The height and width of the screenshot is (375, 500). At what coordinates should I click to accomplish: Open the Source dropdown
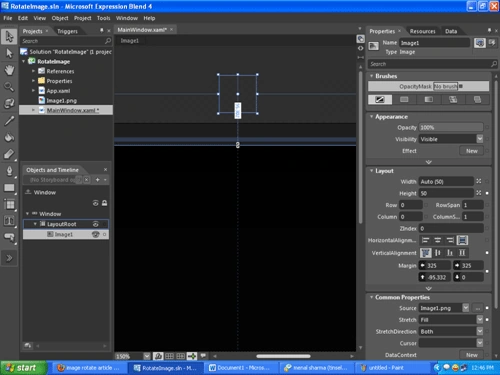pyautogui.click(x=466, y=308)
